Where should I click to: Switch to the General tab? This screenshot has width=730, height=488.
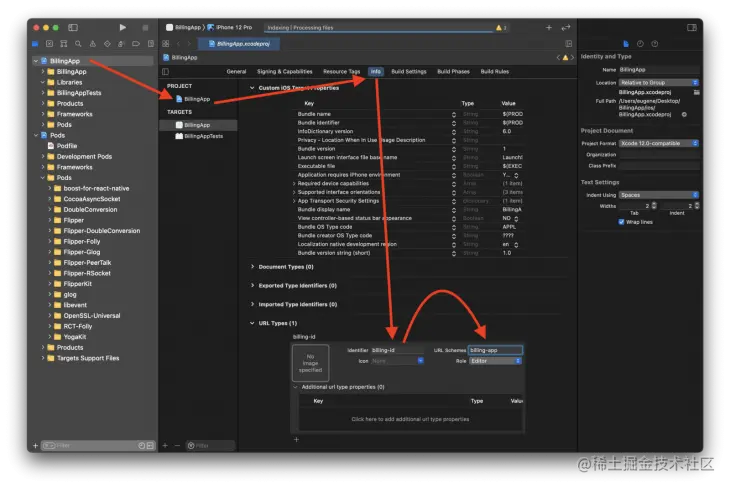point(237,72)
